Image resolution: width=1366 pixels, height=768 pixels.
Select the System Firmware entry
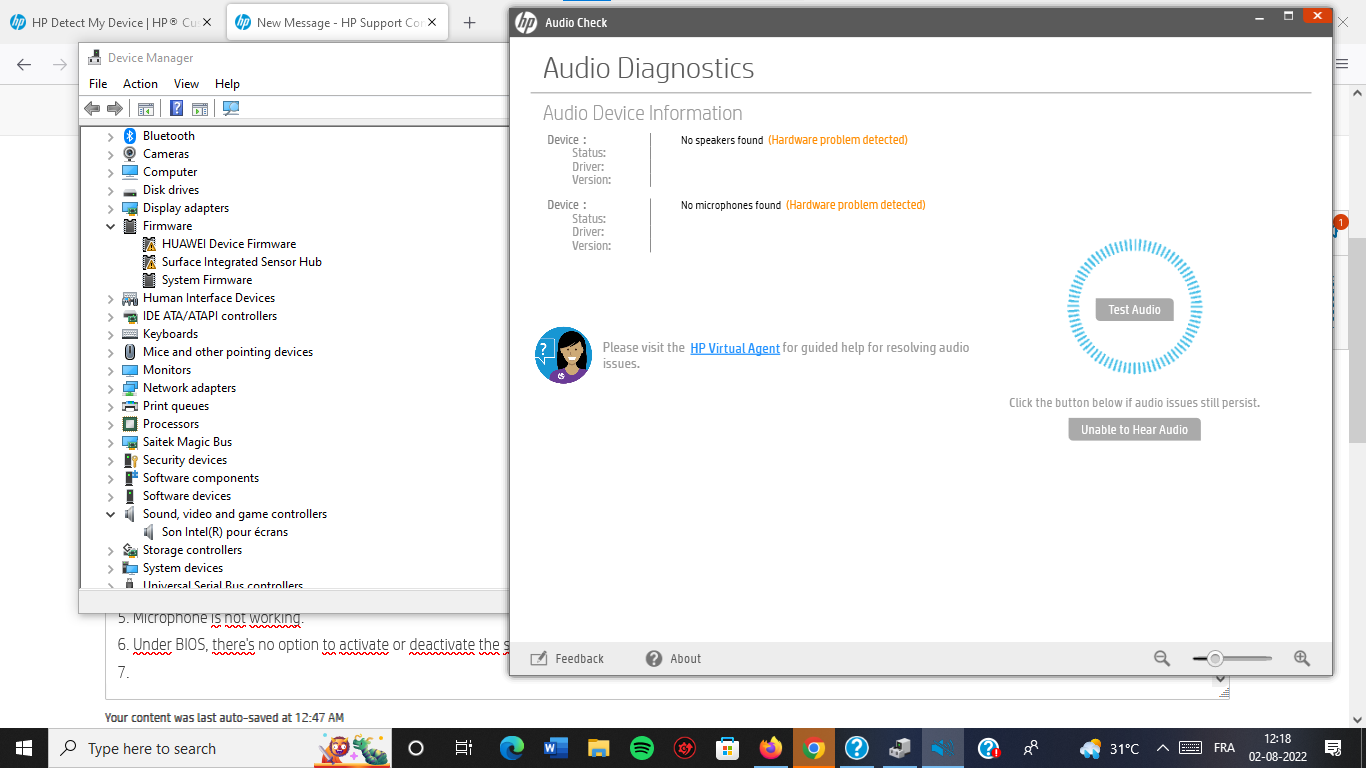[x=207, y=280]
